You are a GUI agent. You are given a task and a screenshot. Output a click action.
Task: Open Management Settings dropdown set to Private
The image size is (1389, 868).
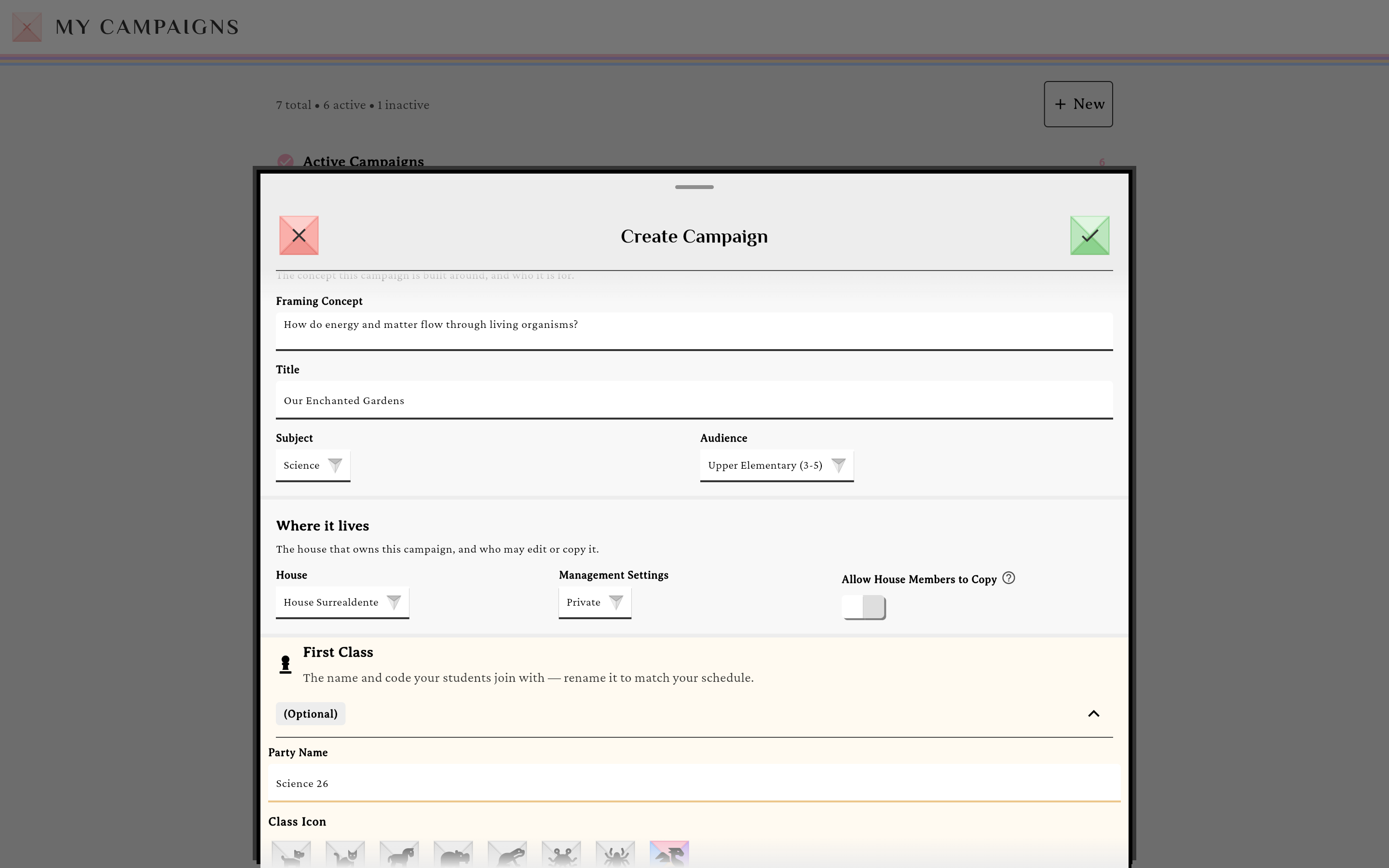(x=595, y=602)
